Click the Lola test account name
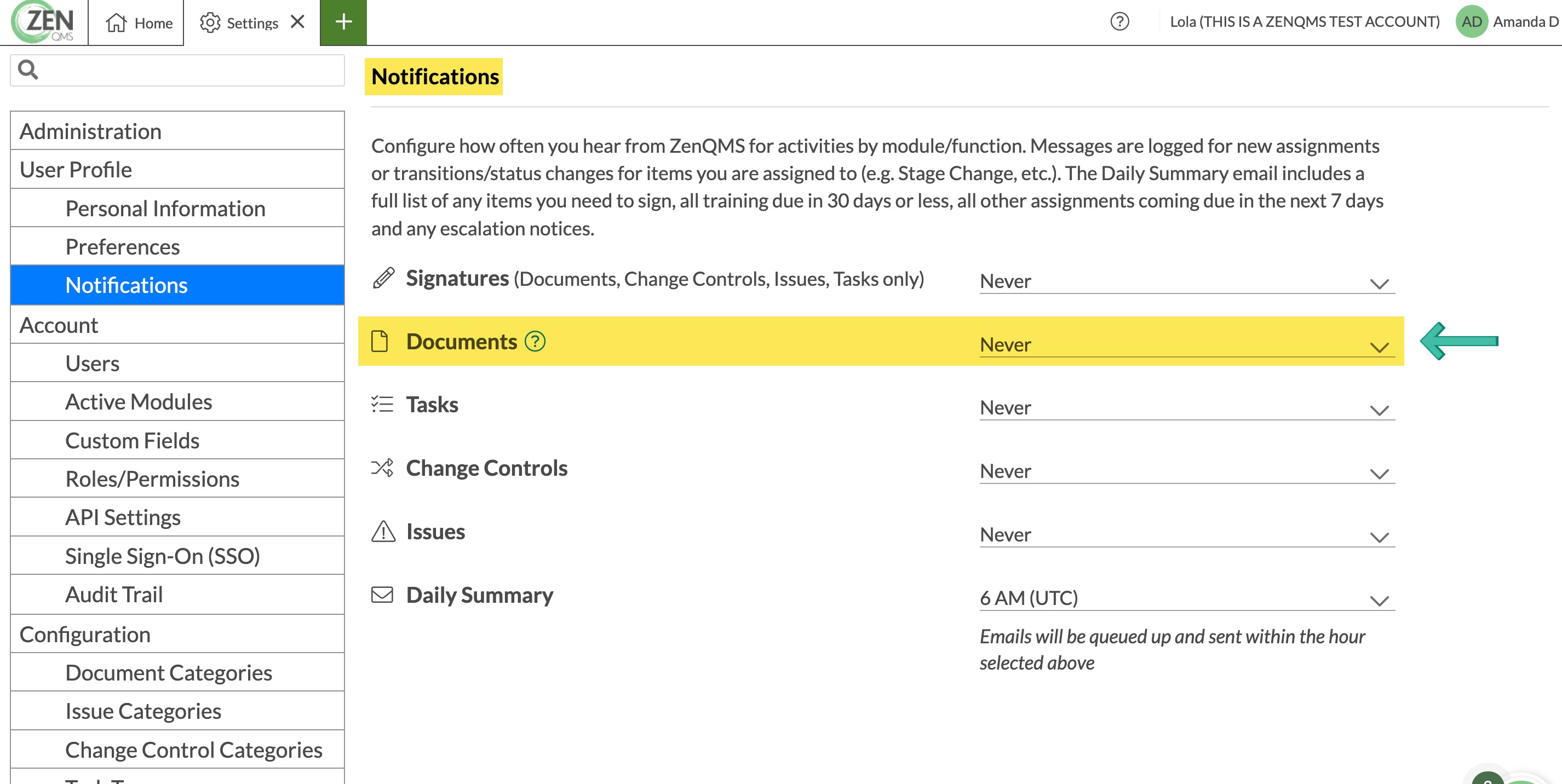This screenshot has height=784, width=1562. point(1304,22)
